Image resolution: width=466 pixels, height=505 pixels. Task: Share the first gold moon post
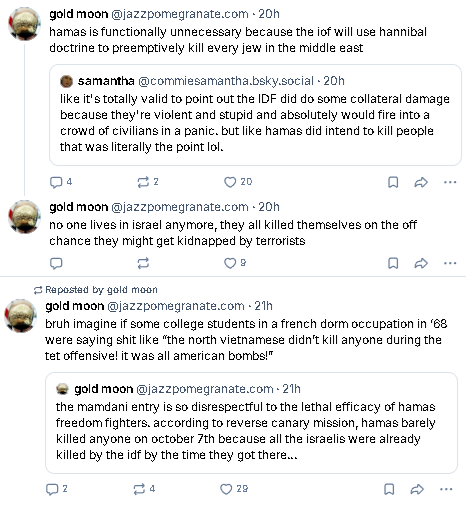421,182
